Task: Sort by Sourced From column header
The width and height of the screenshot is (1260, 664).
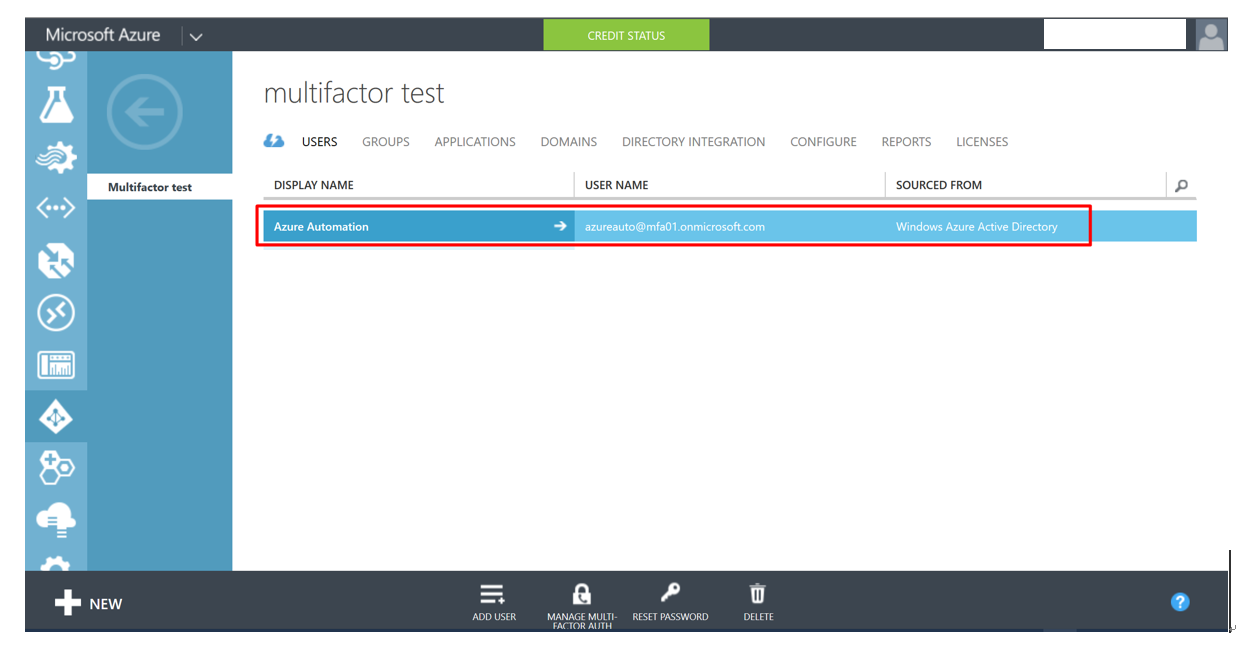Action: (939, 185)
